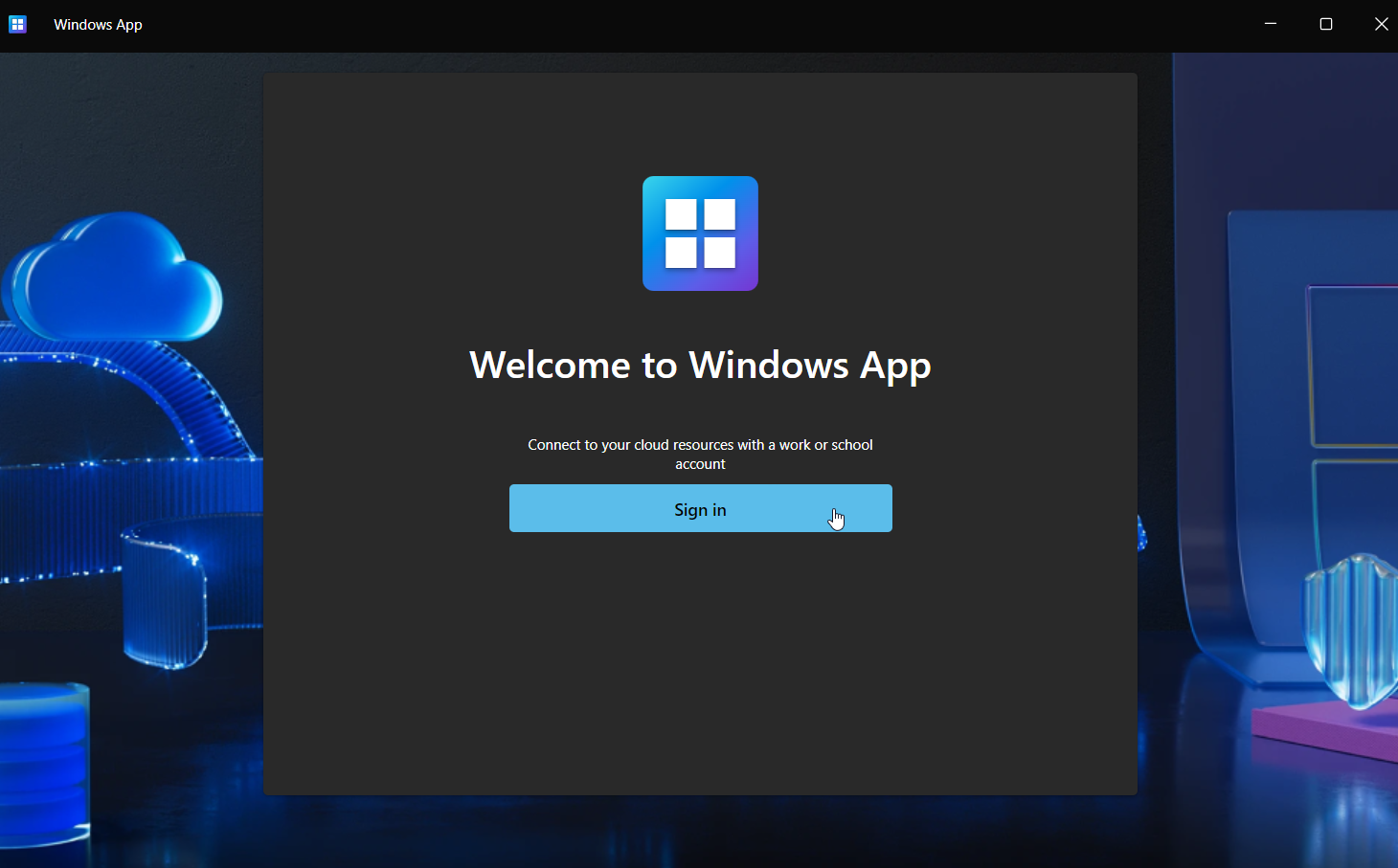Click the large Windows App logo
The height and width of the screenshot is (868, 1398).
pyautogui.click(x=700, y=234)
